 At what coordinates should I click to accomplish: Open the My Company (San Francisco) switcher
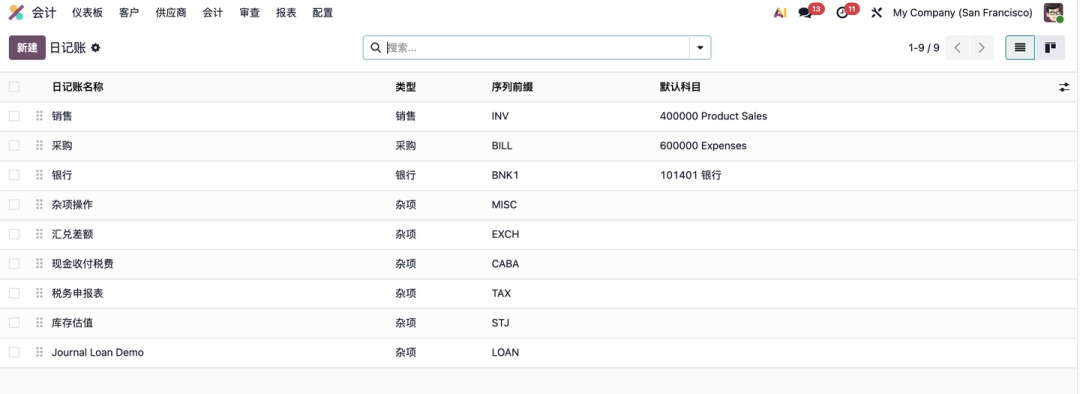pyautogui.click(x=962, y=12)
